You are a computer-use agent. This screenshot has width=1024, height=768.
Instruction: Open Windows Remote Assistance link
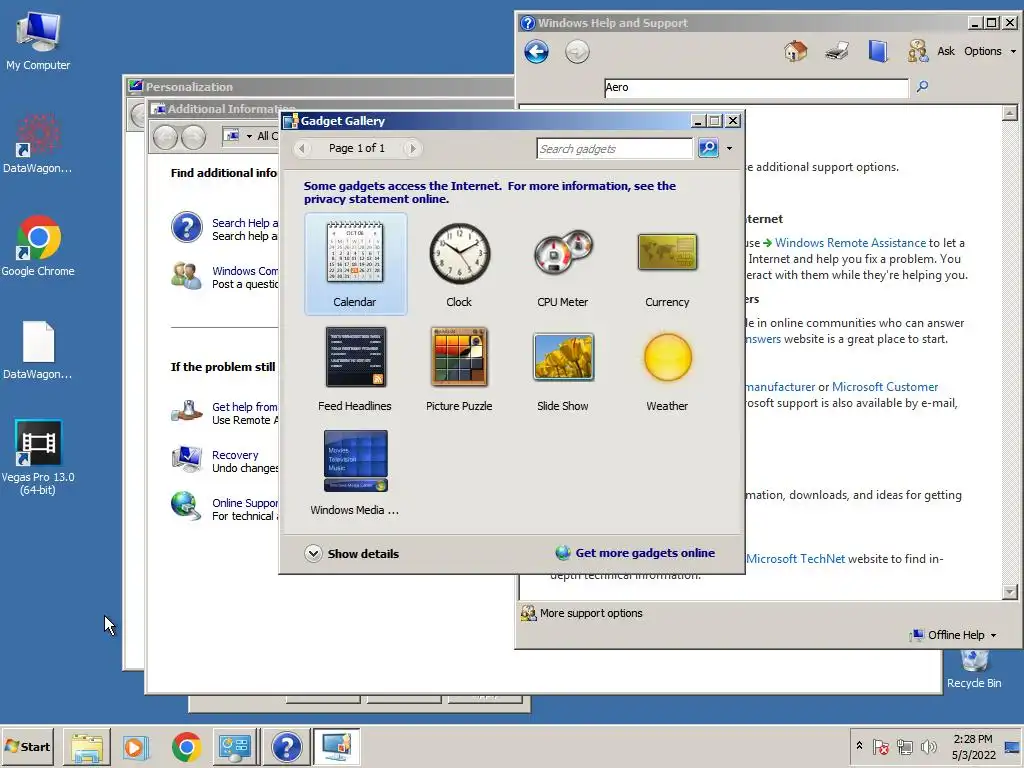(850, 243)
